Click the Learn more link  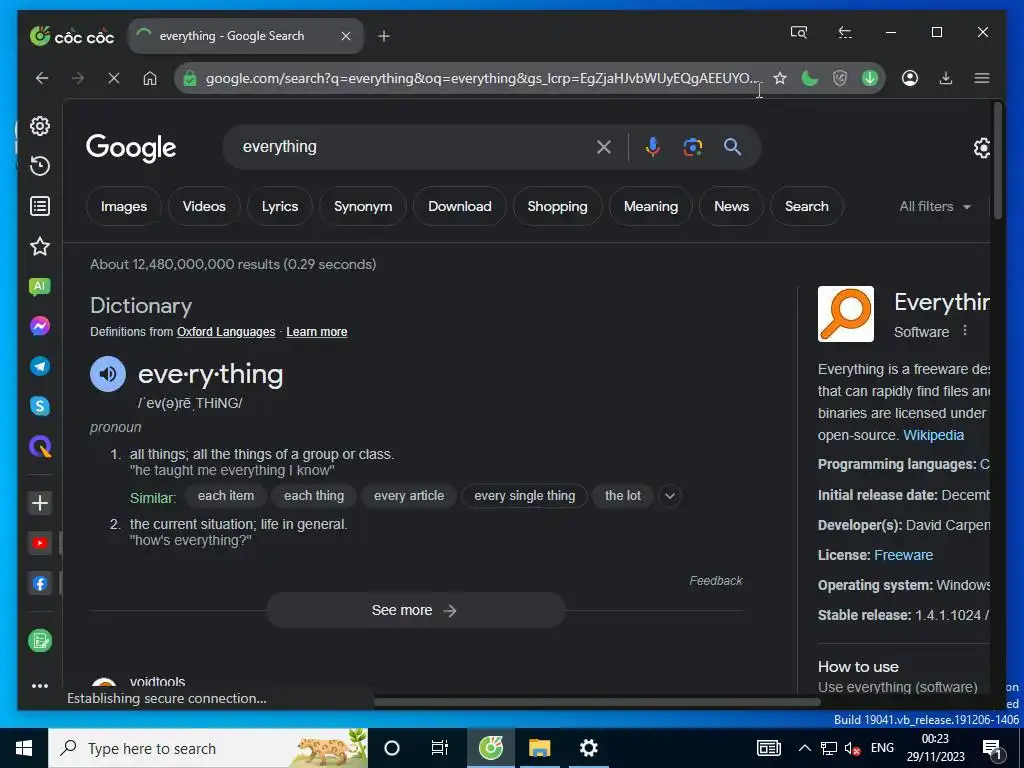pyautogui.click(x=317, y=332)
